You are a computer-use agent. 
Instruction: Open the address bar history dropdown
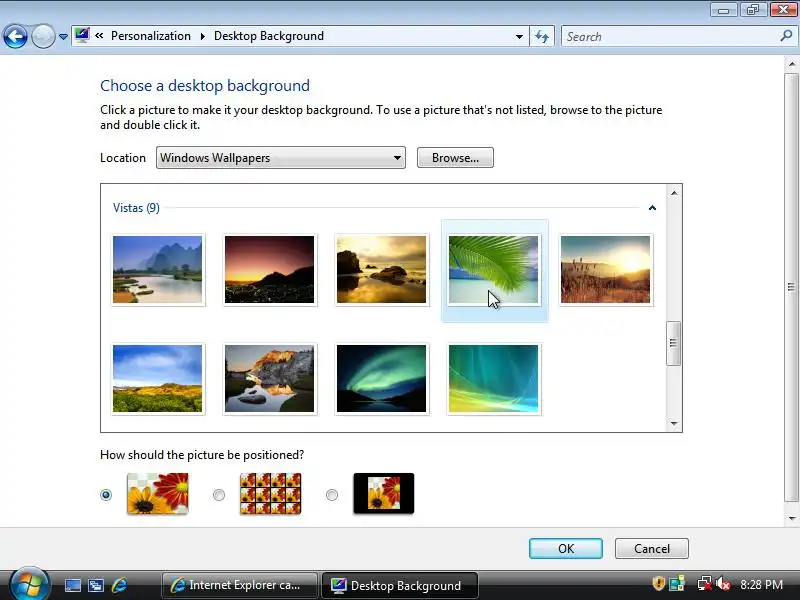(519, 37)
